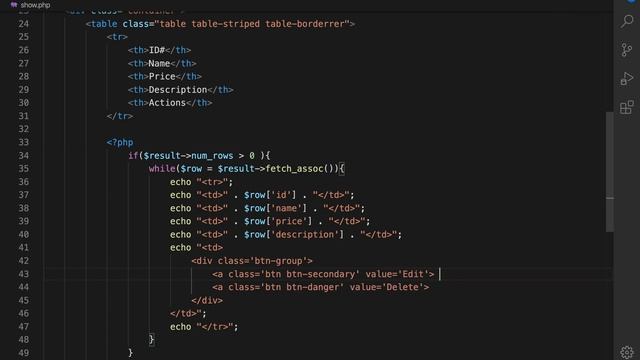Open the Run and Debug icon

click(x=627, y=78)
